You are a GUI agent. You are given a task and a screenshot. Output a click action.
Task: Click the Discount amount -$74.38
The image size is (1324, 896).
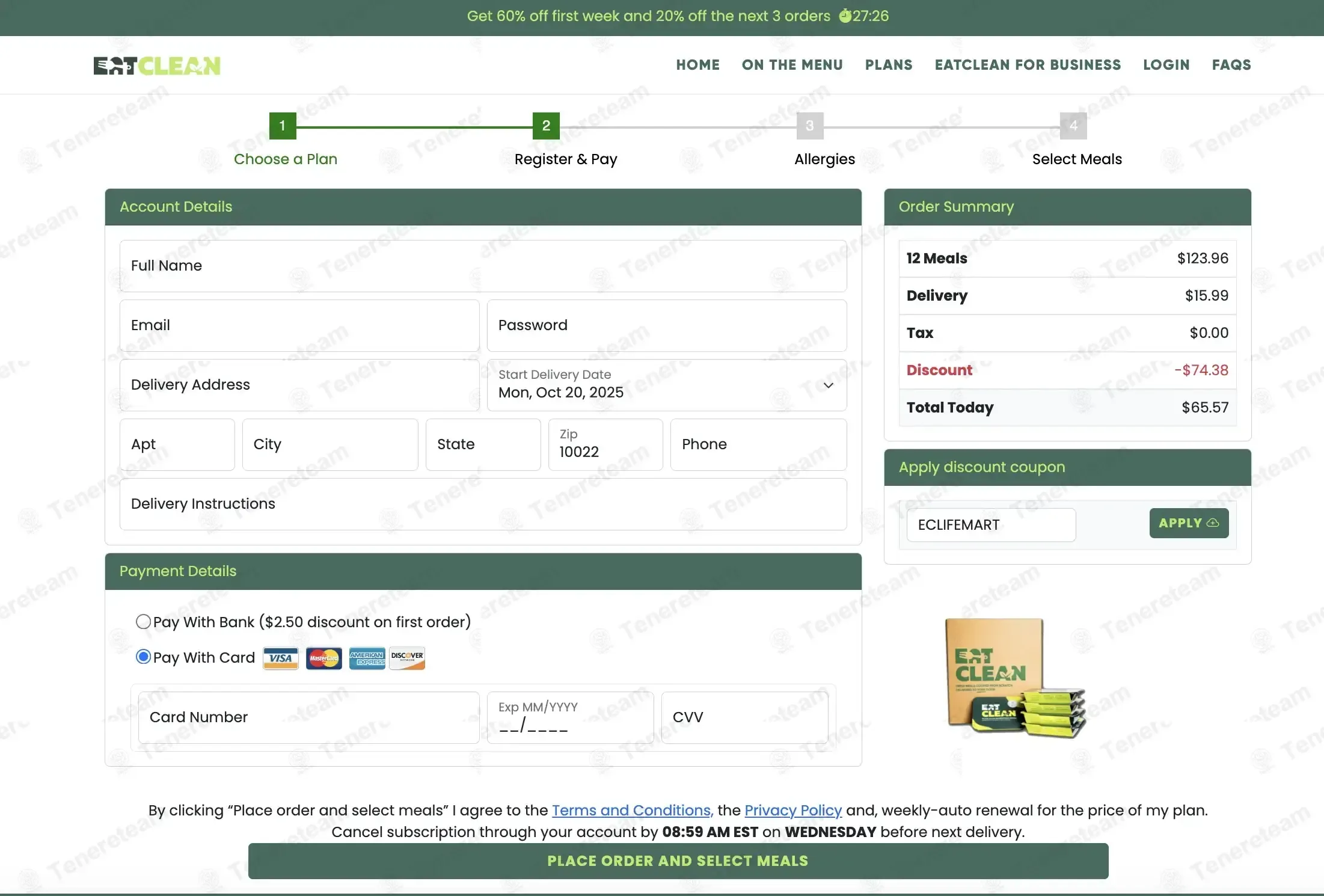point(1201,370)
